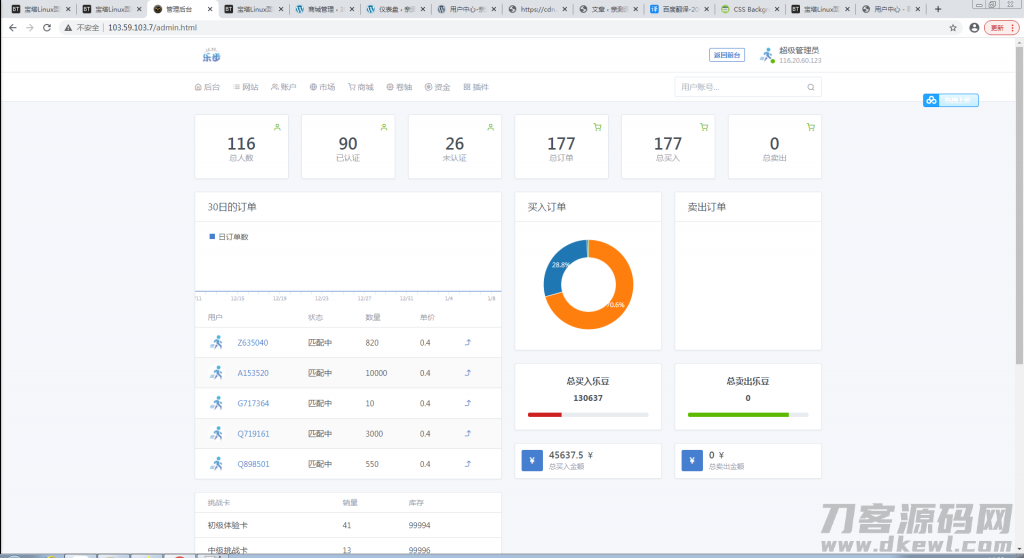Click the magnifier icon in the user search box
Screen dimensions: 1024x558
[811, 87]
